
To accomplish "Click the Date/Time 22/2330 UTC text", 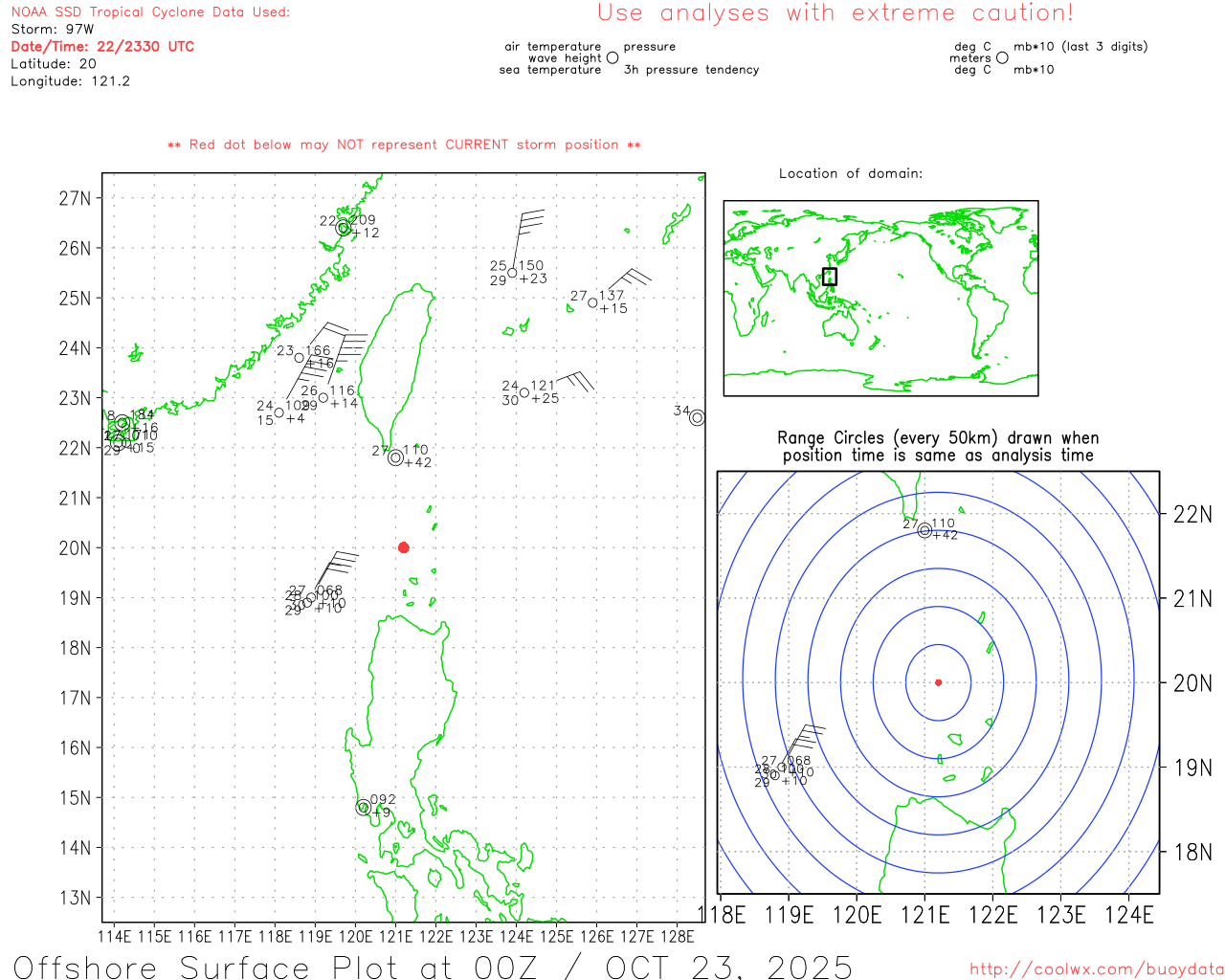I will [x=102, y=46].
